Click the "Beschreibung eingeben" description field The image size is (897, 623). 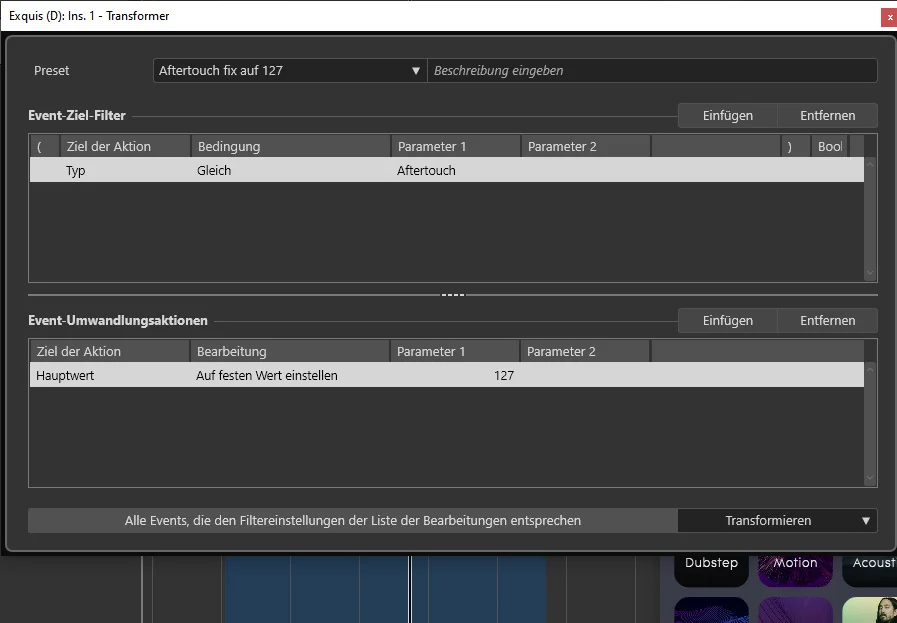pos(650,70)
